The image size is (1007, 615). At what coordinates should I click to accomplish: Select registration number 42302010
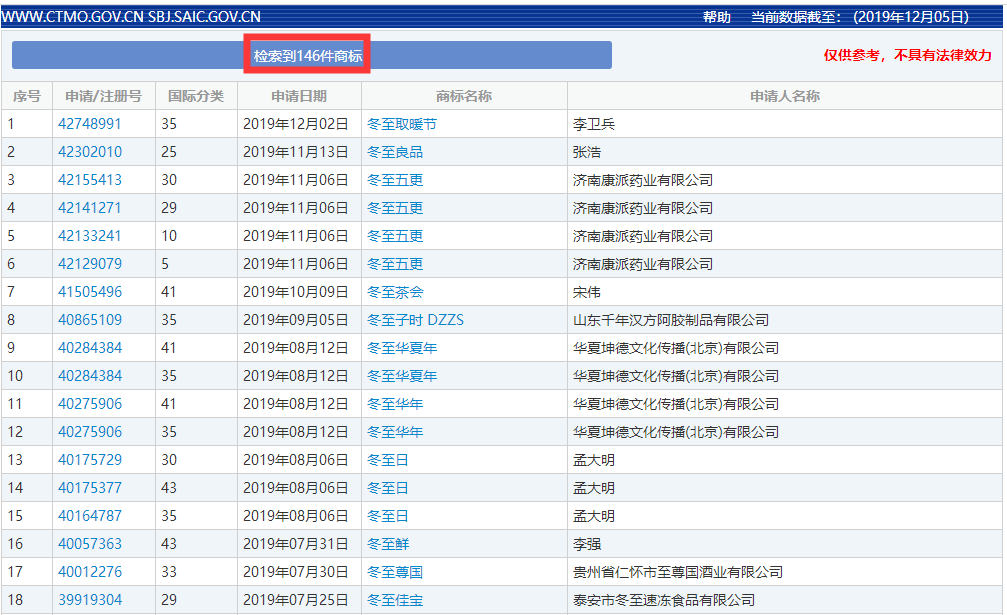tap(90, 152)
